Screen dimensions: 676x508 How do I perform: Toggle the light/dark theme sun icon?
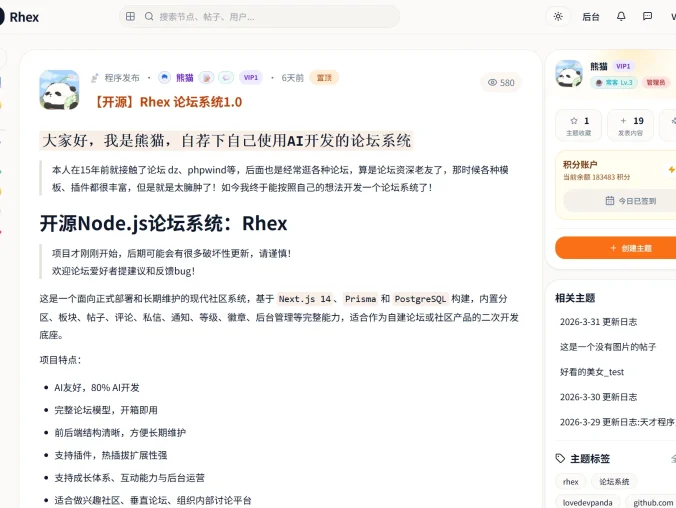tap(558, 16)
